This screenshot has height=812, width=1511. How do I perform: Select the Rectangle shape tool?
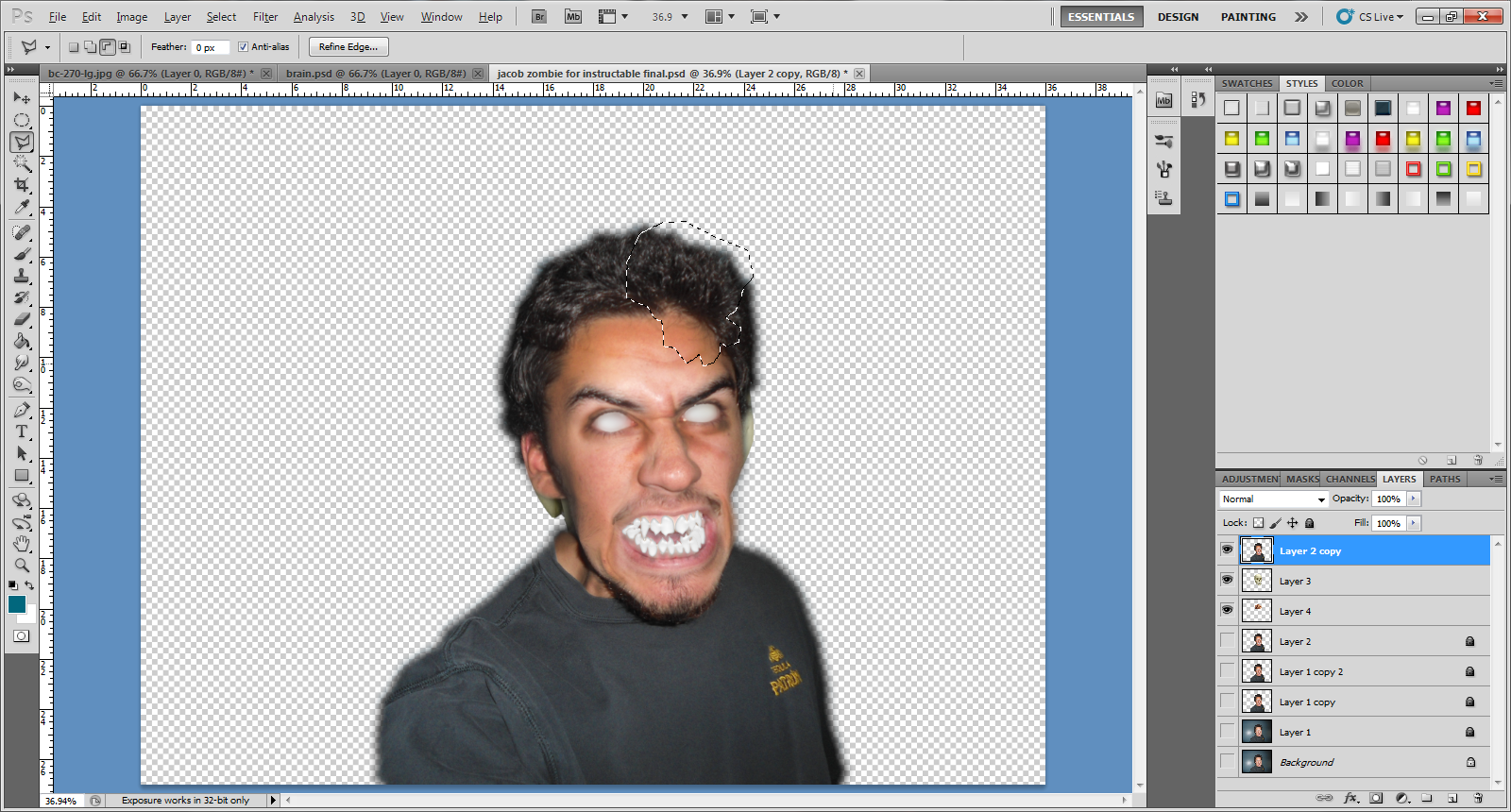point(22,475)
